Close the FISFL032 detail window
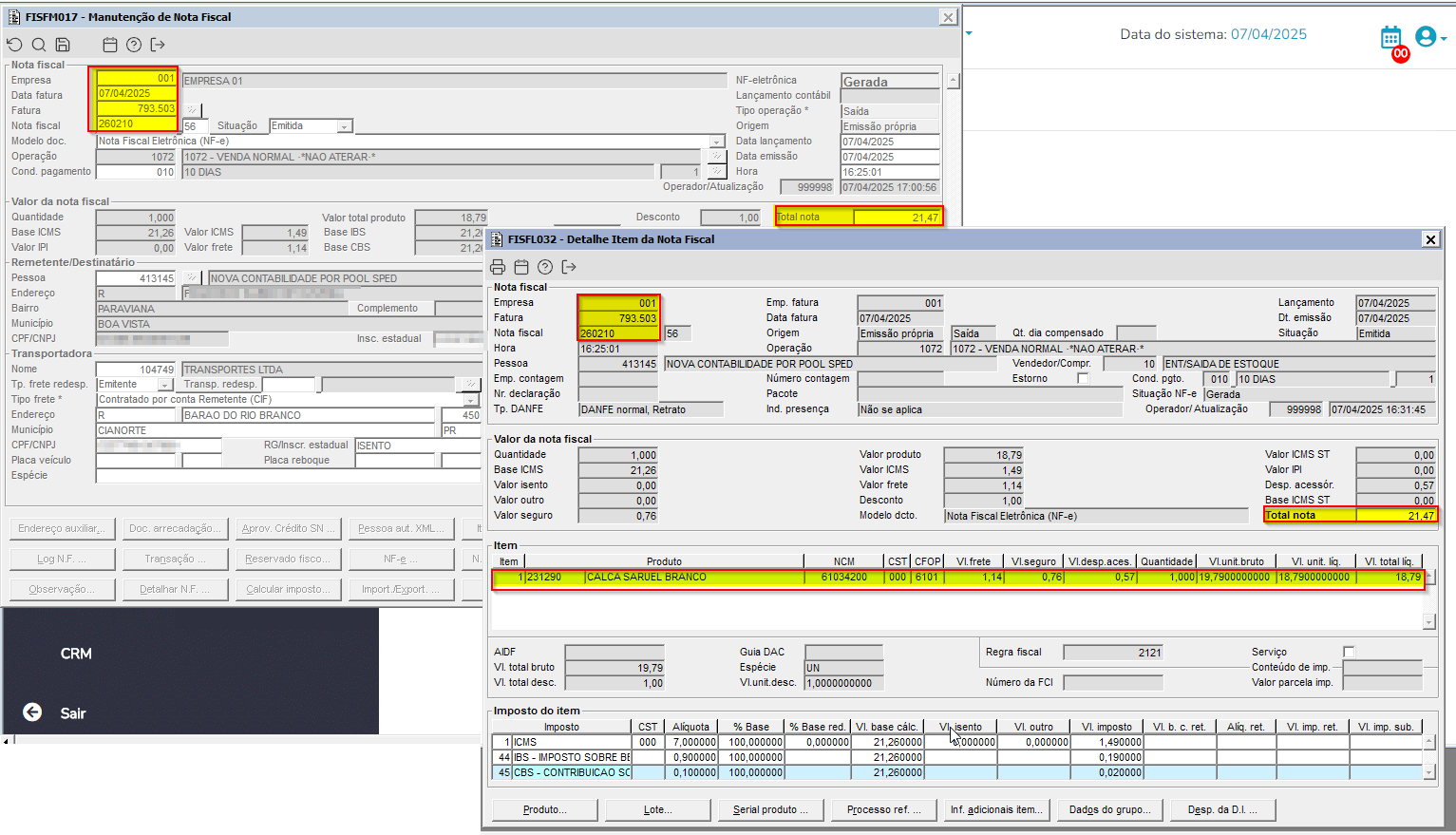The height and width of the screenshot is (835, 1456). point(1430,239)
